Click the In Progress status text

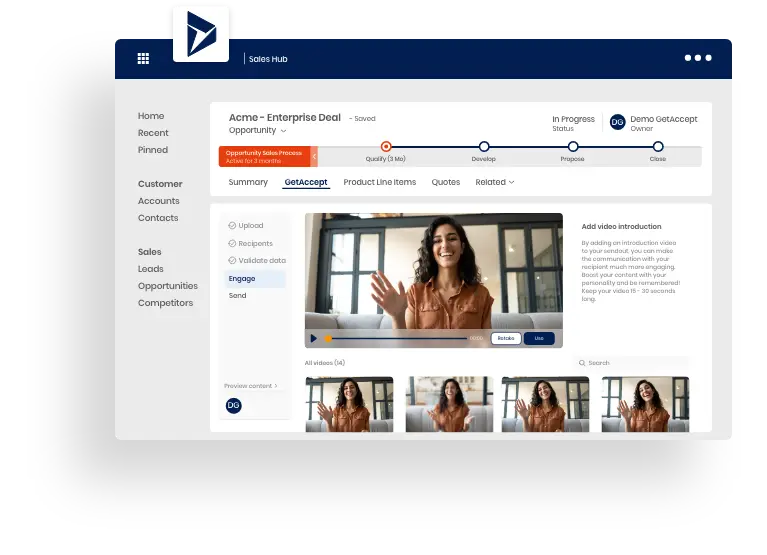click(x=573, y=119)
